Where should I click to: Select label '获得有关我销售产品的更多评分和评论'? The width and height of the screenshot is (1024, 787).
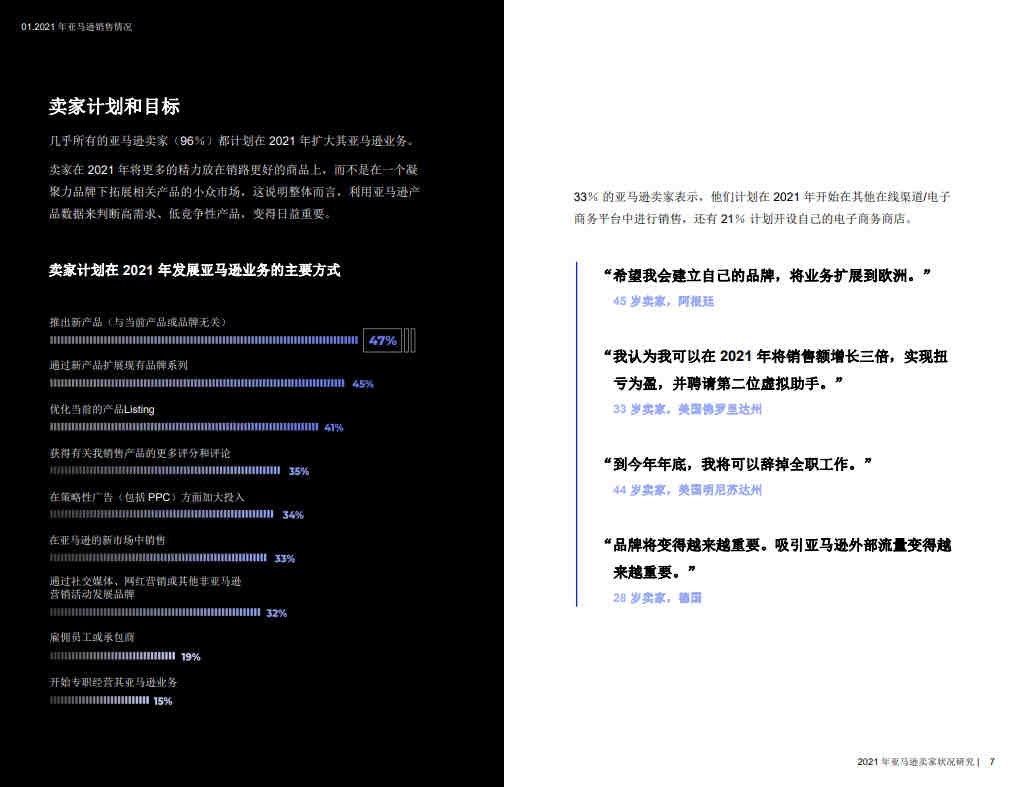[140, 453]
